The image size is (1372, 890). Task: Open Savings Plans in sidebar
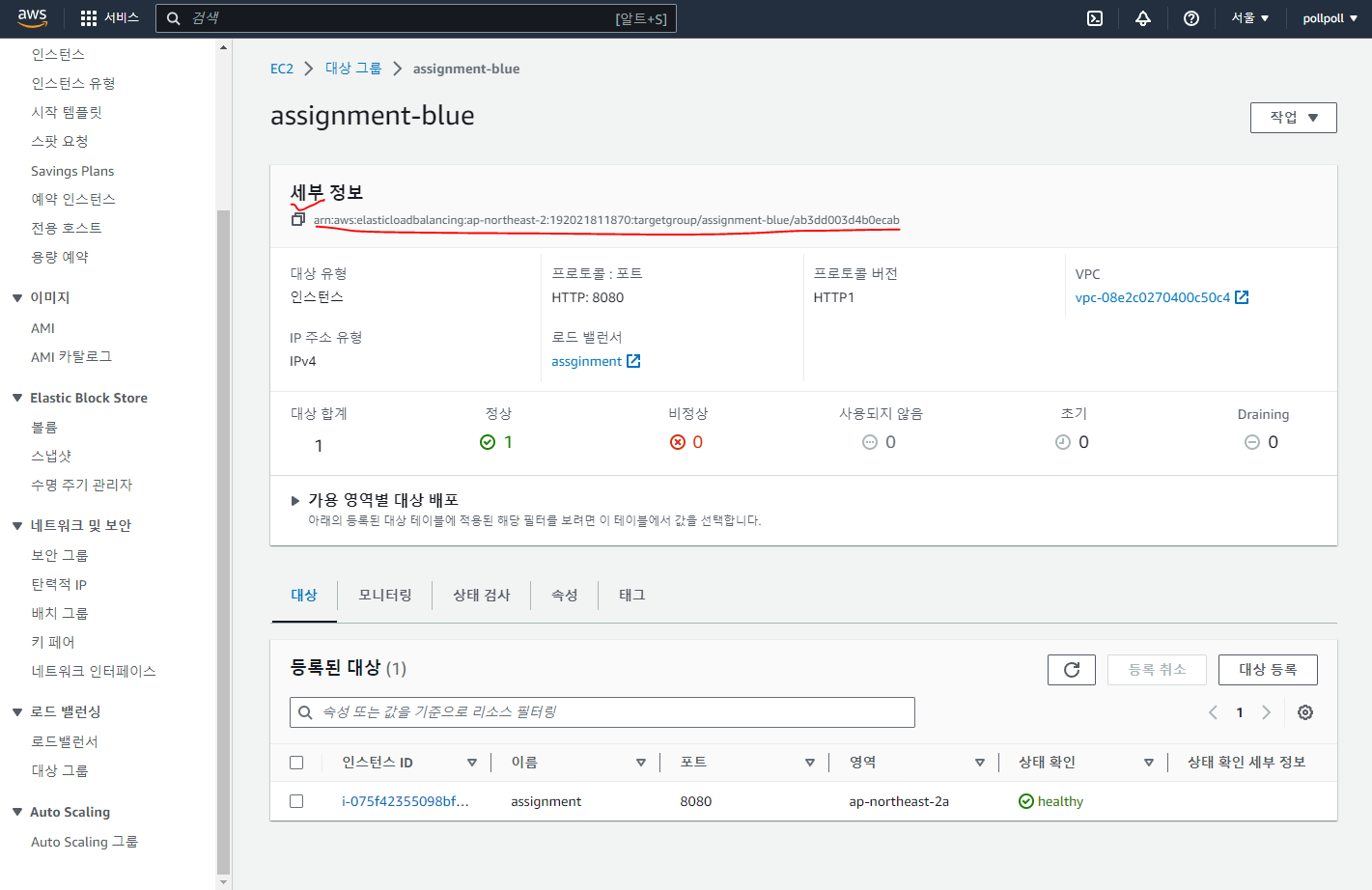point(72,171)
